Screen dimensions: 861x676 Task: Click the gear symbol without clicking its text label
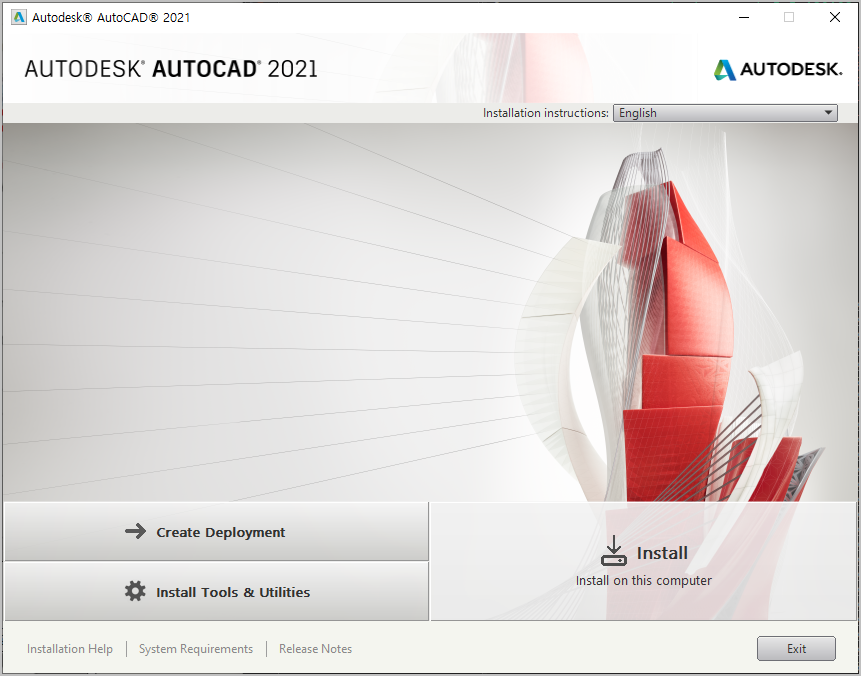(x=136, y=591)
